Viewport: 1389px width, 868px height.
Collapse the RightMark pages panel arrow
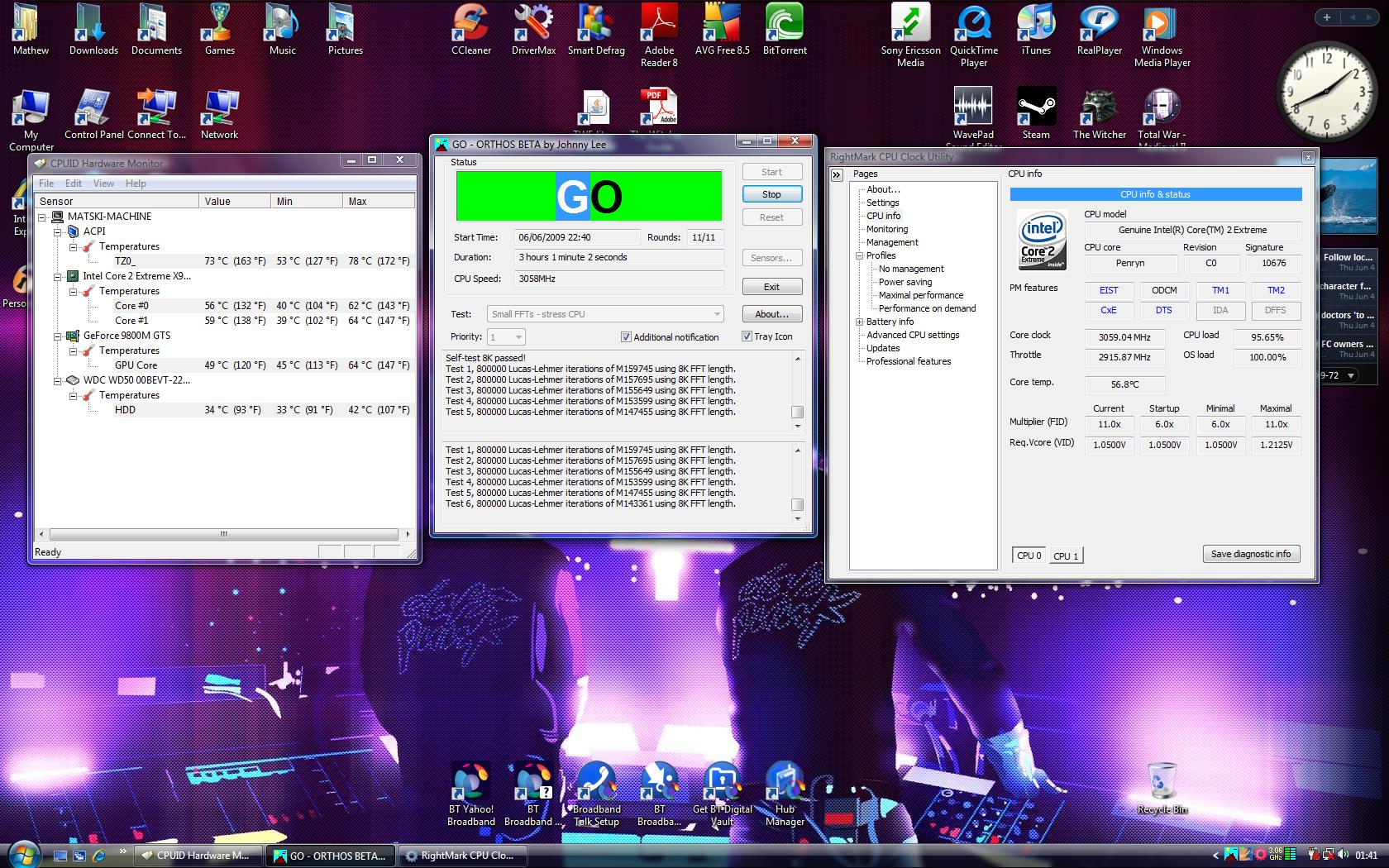point(837,174)
